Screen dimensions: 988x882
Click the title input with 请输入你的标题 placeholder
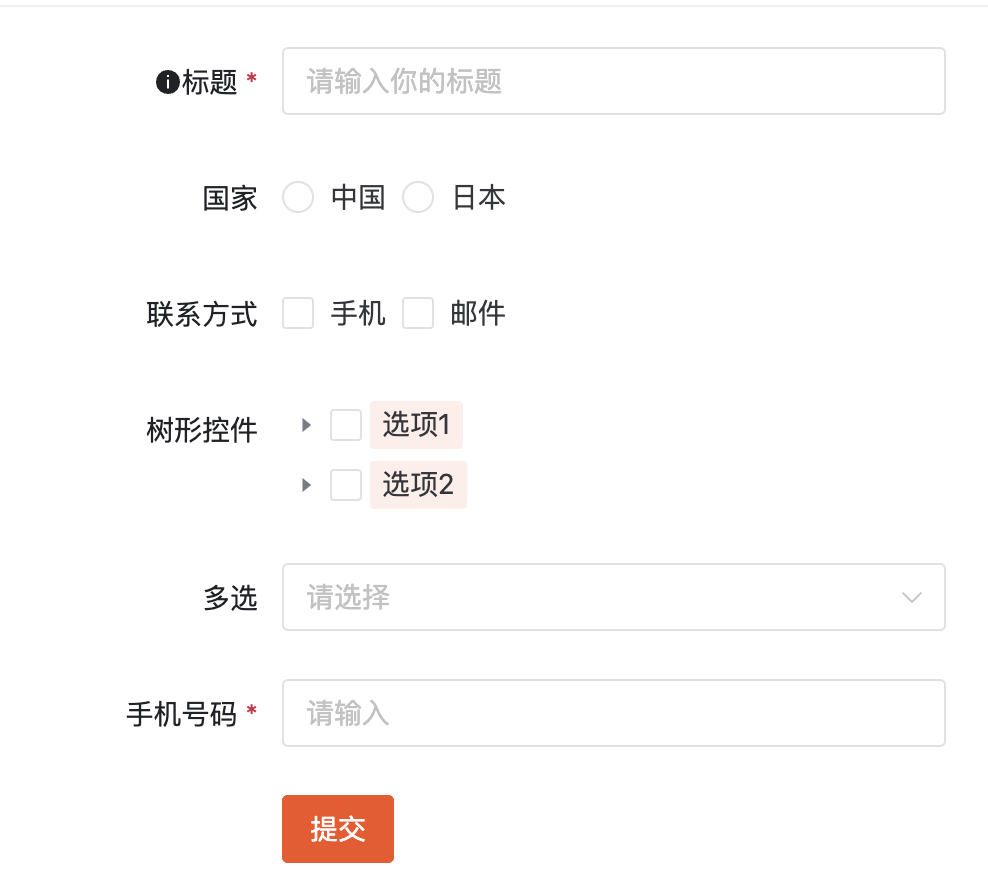[614, 81]
